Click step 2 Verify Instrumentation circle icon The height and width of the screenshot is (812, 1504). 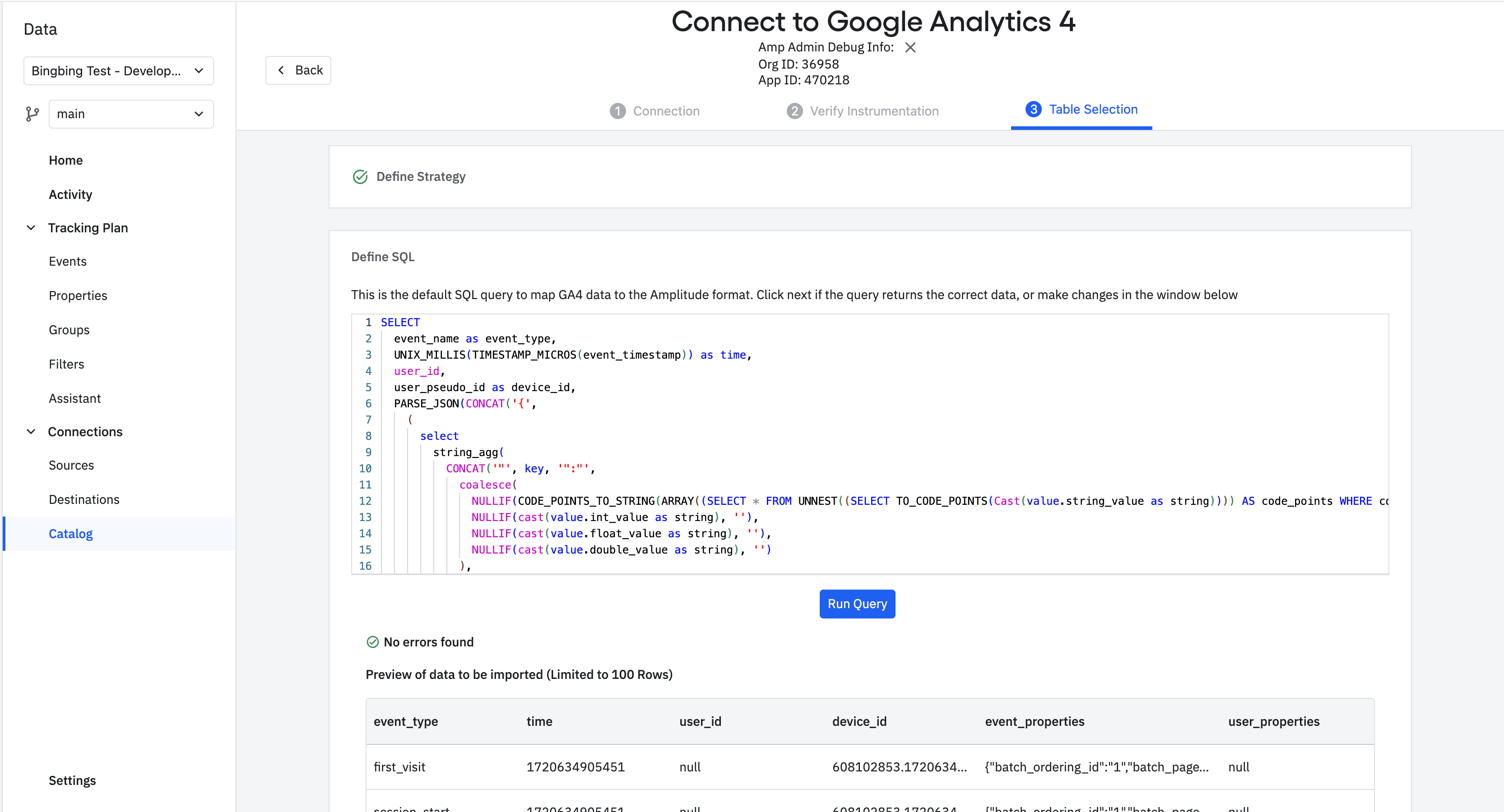[x=794, y=111]
